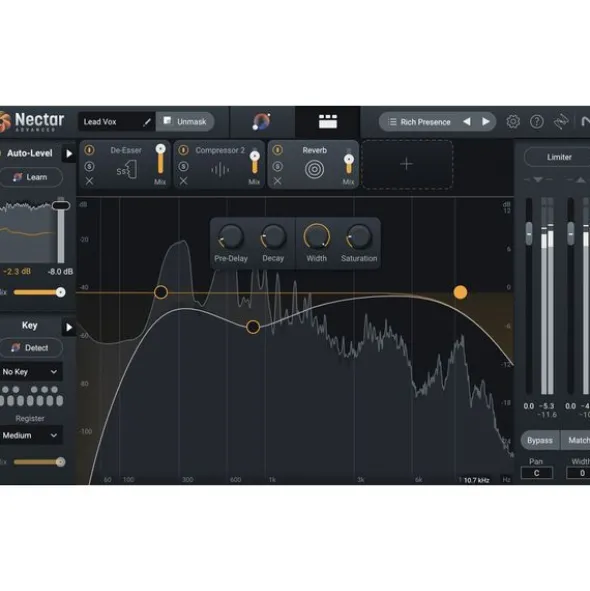The image size is (590, 591).
Task: Click the Pre-Delay knob
Action: pyautogui.click(x=230, y=237)
